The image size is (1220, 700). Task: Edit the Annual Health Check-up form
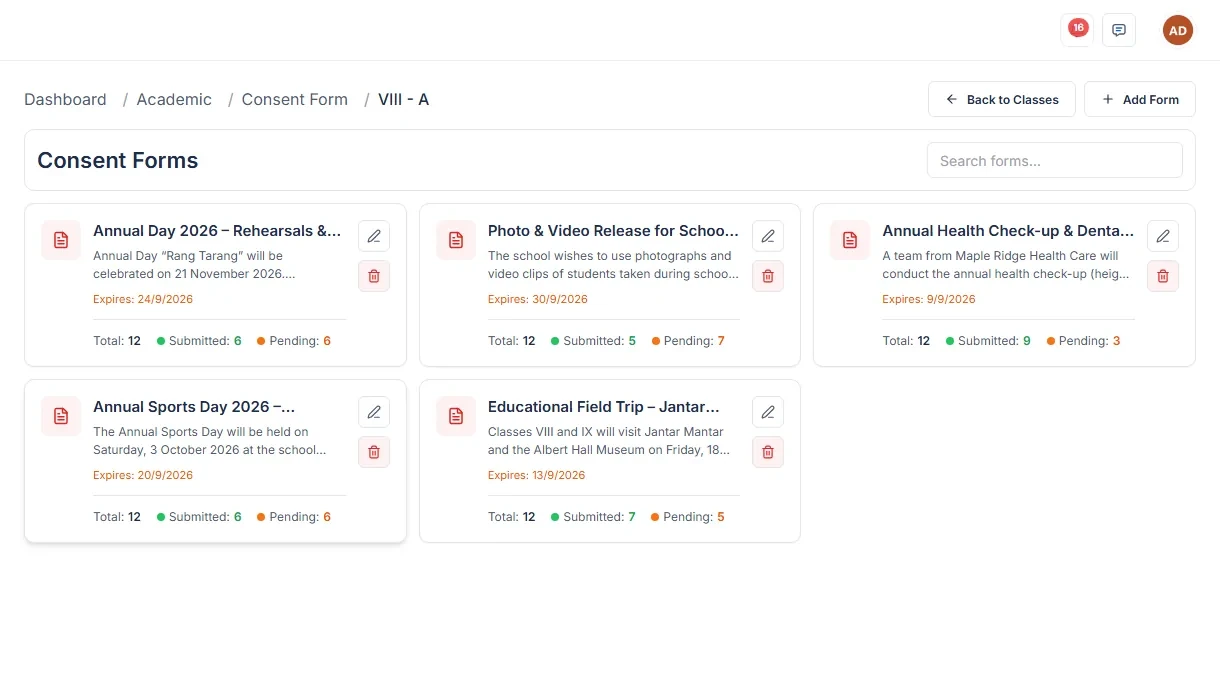point(1163,236)
